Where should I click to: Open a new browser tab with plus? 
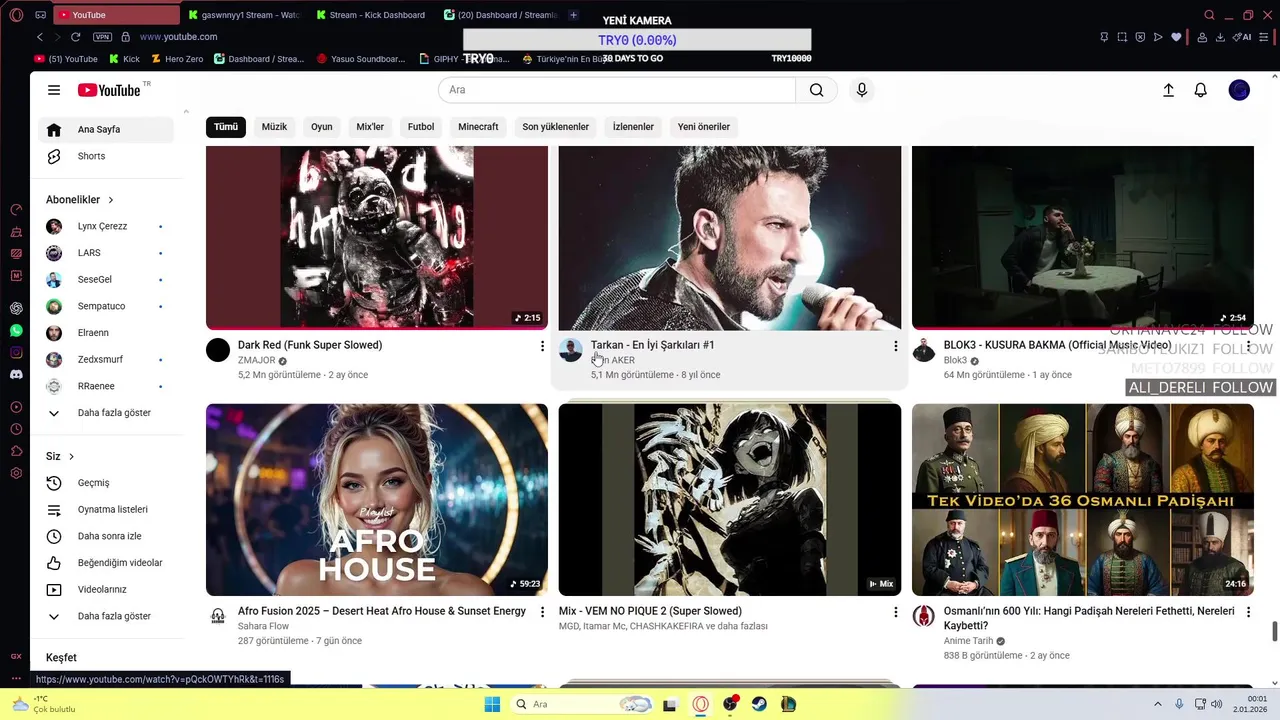click(573, 15)
